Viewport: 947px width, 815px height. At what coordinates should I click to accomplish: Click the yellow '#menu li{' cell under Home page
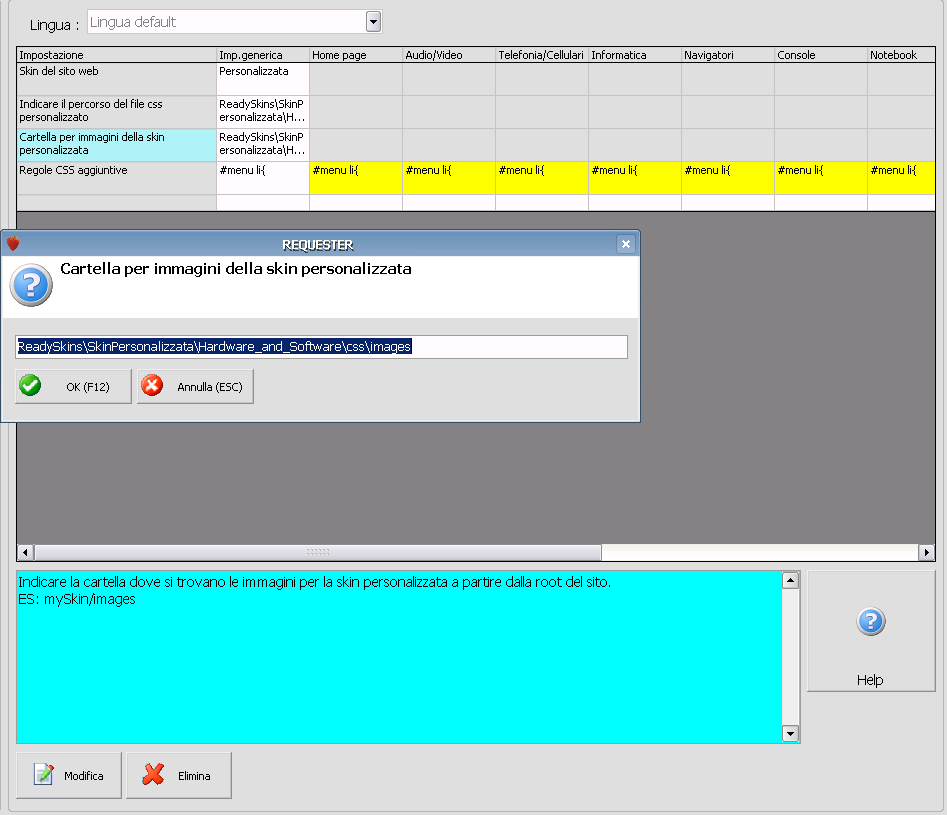(356, 178)
